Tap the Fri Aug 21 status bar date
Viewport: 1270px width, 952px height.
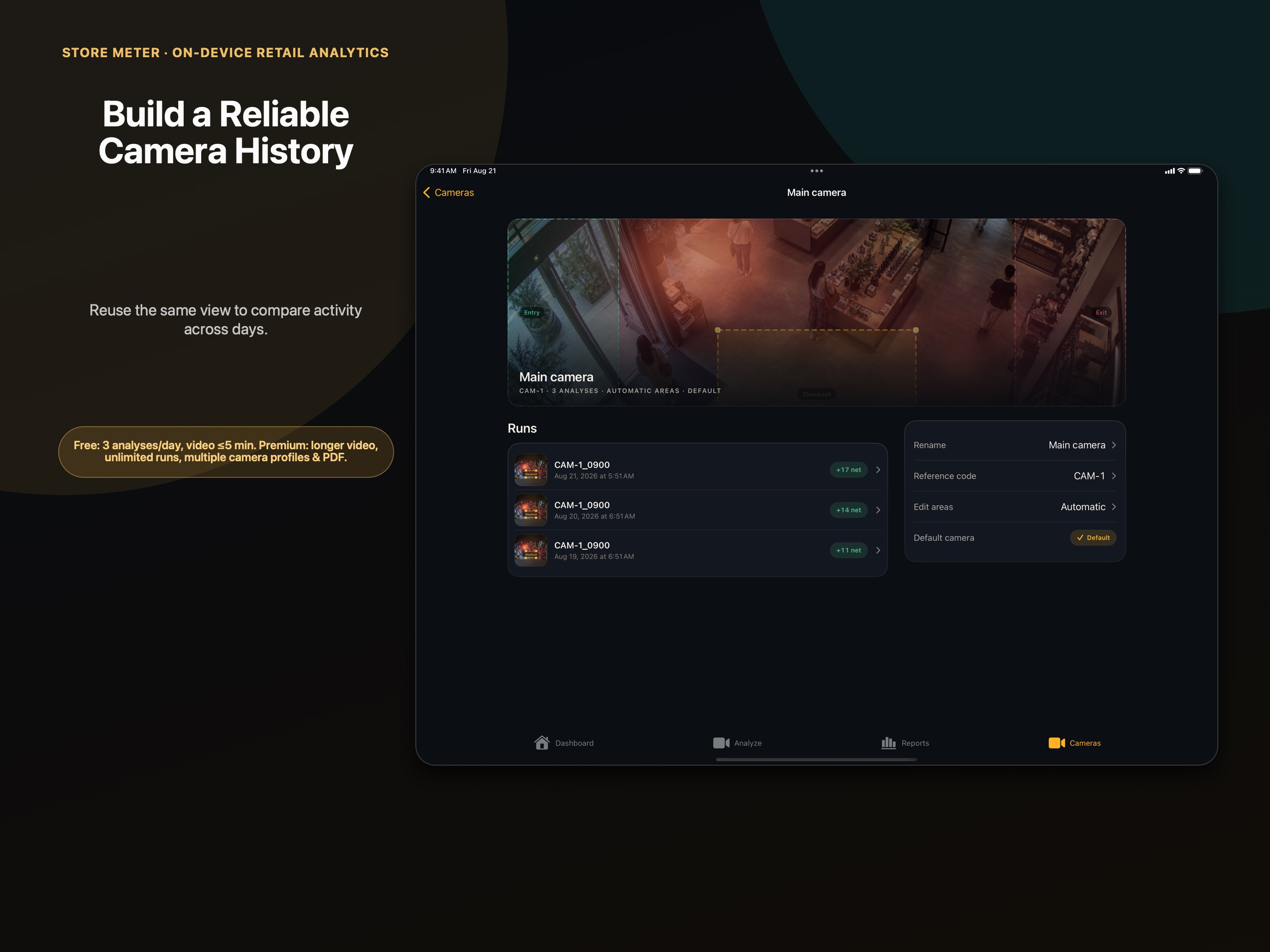(479, 171)
